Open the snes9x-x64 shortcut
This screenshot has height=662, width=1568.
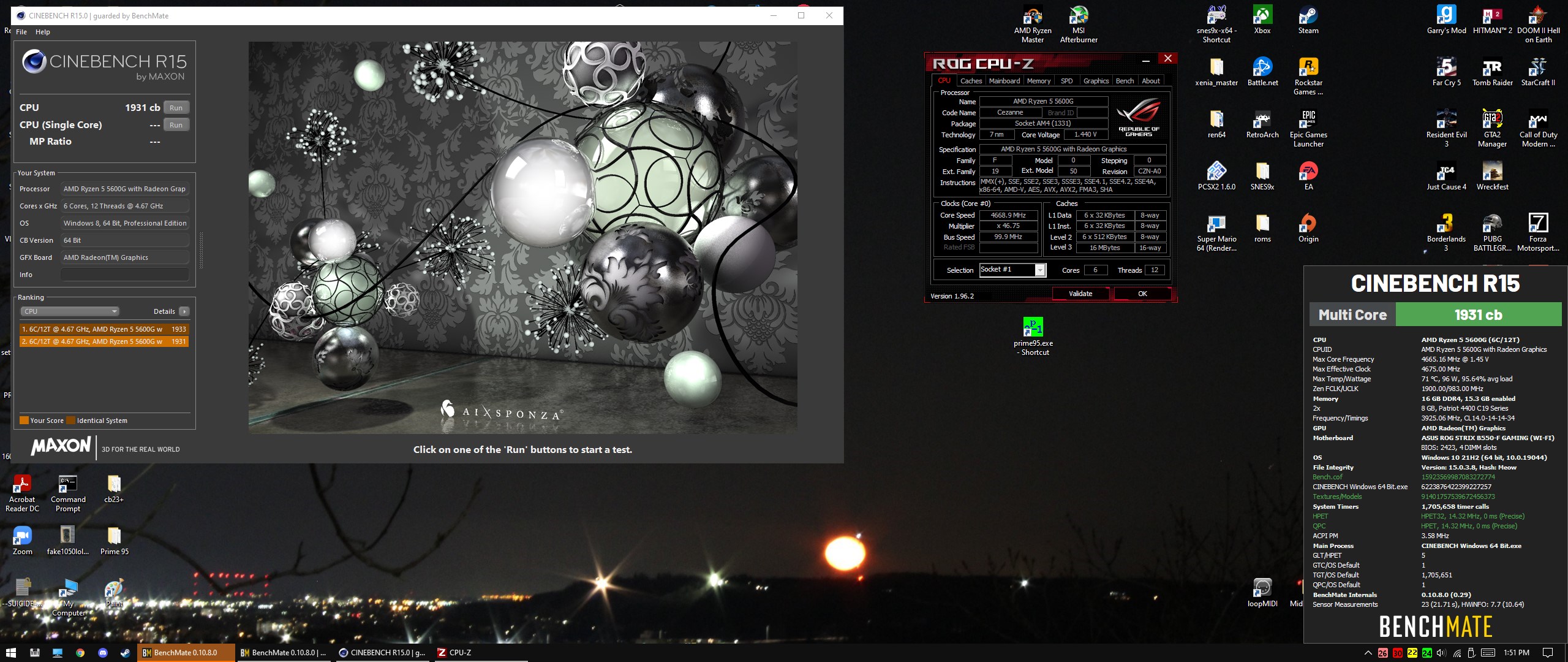1216,23
